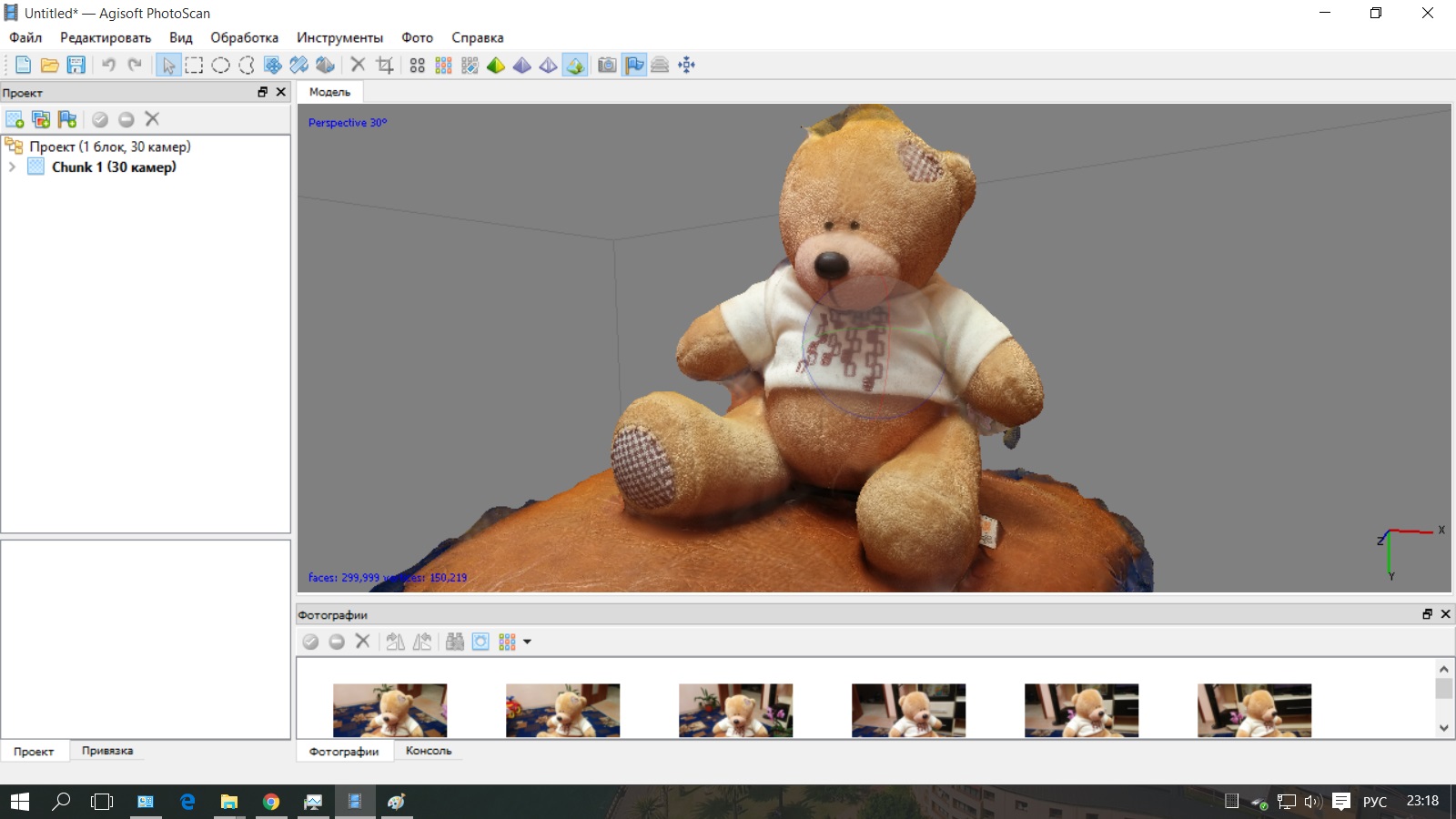1456x819 pixels.
Task: Open a project using the folder icon
Action: [x=49, y=65]
